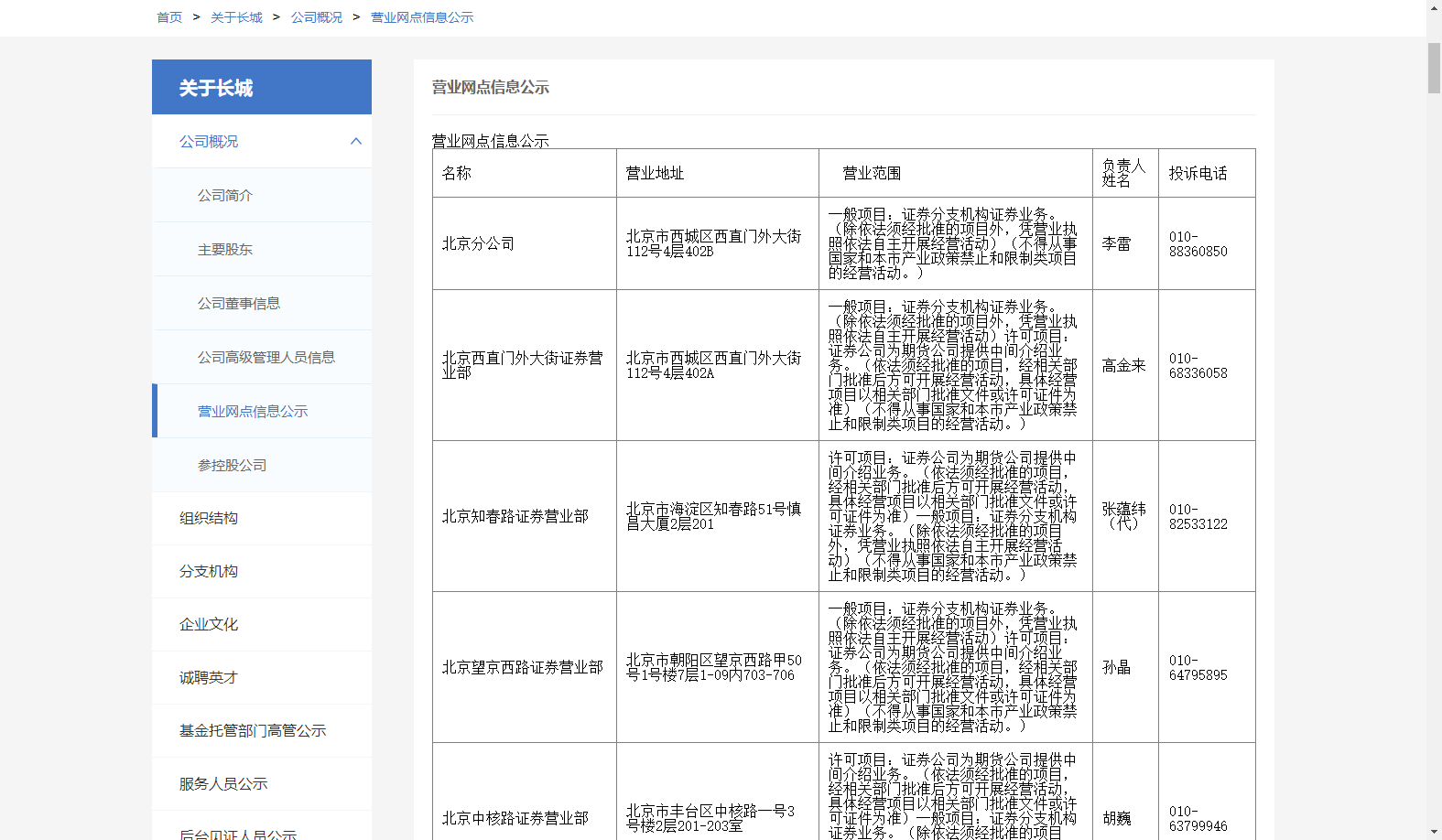Click the vertical scrollbar thumb
The height and width of the screenshot is (840, 1442).
[x=1434, y=68]
